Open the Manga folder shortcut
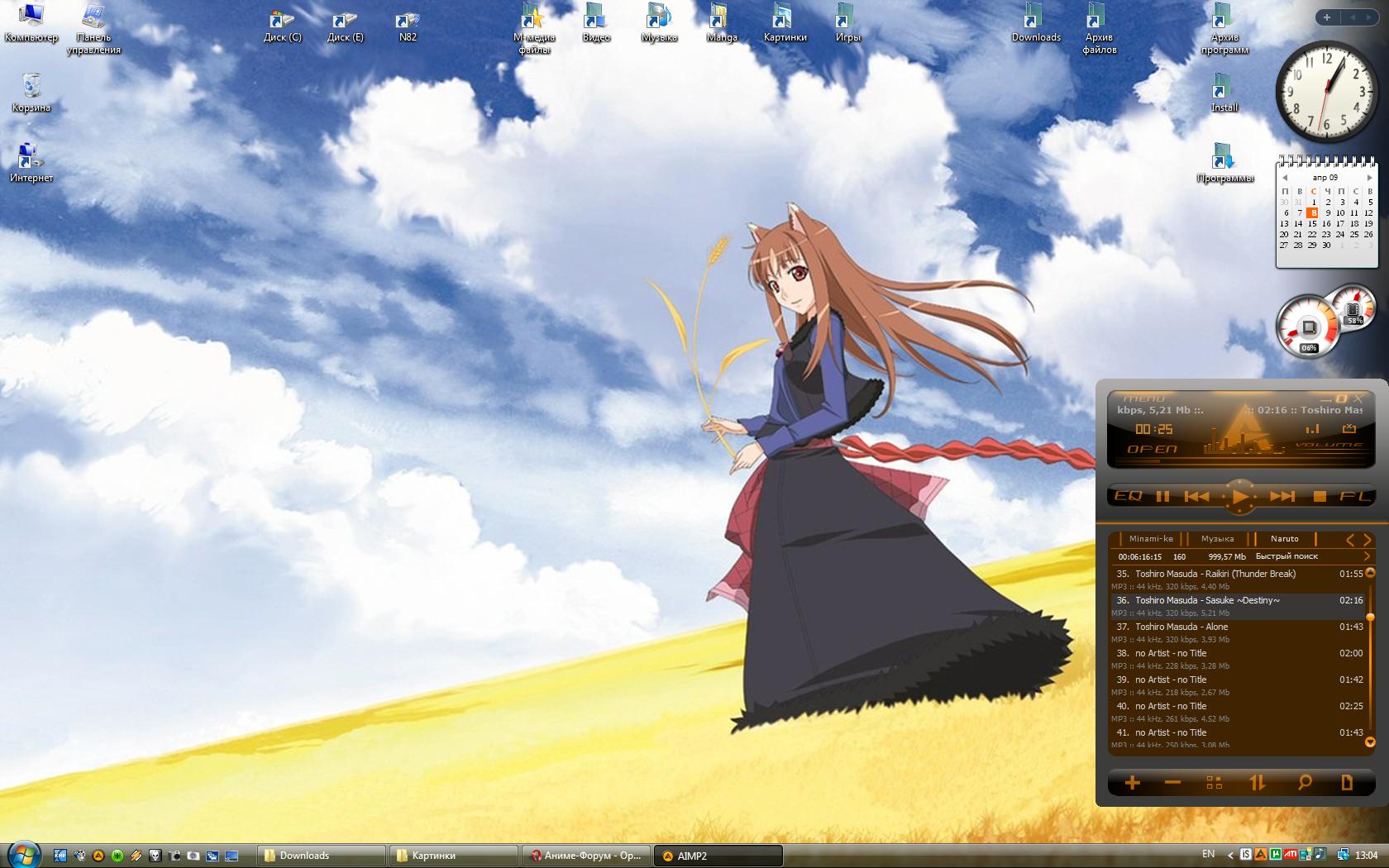The width and height of the screenshot is (1389, 868). [722, 23]
